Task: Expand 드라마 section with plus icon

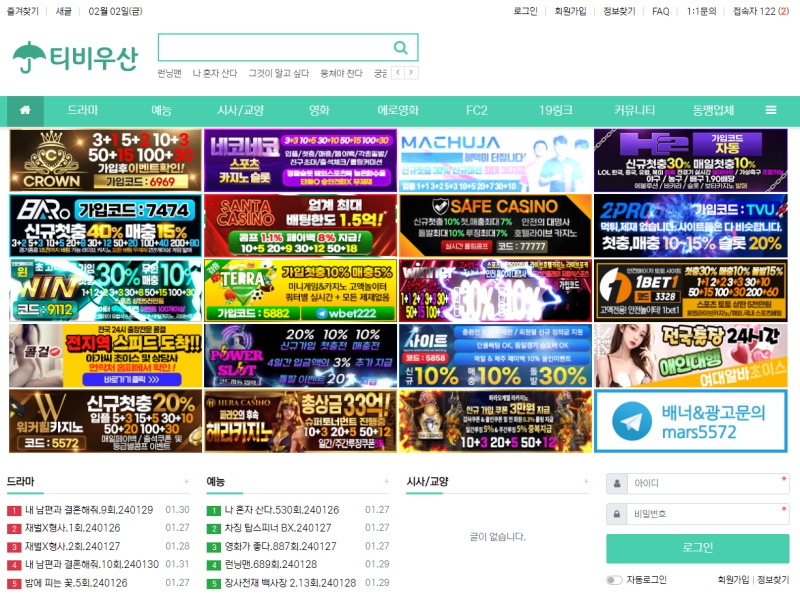Action: pos(188,482)
